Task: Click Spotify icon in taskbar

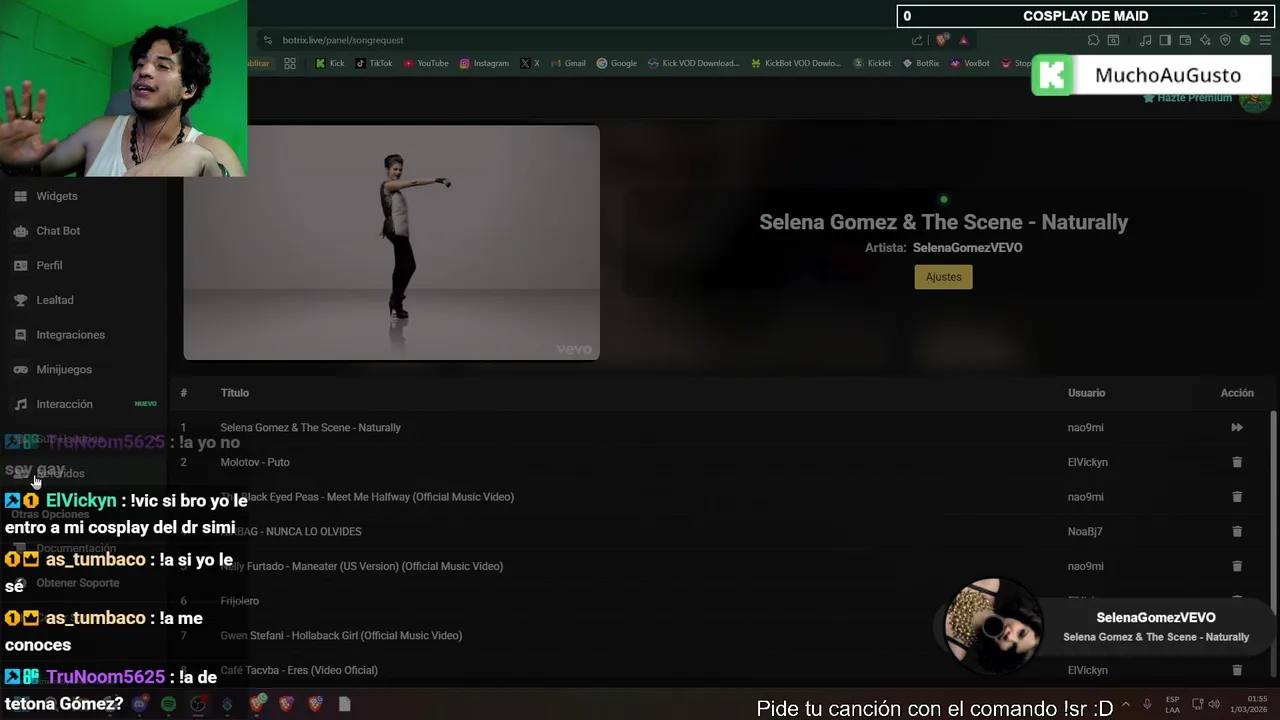Action: (169, 704)
